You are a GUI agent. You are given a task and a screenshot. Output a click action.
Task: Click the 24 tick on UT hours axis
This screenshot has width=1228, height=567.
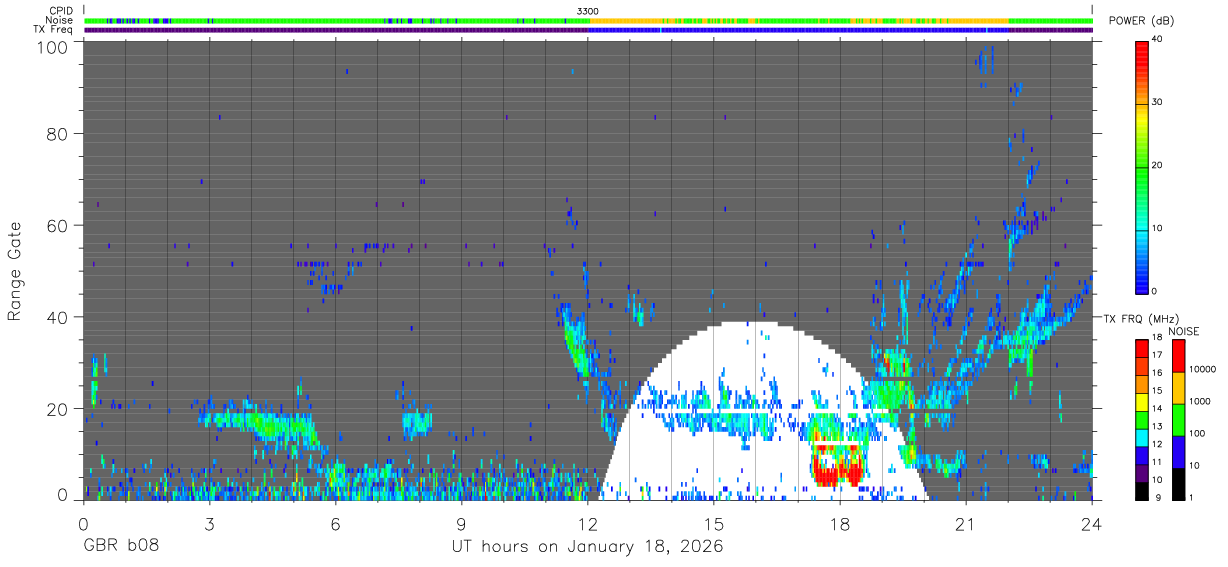click(1091, 524)
